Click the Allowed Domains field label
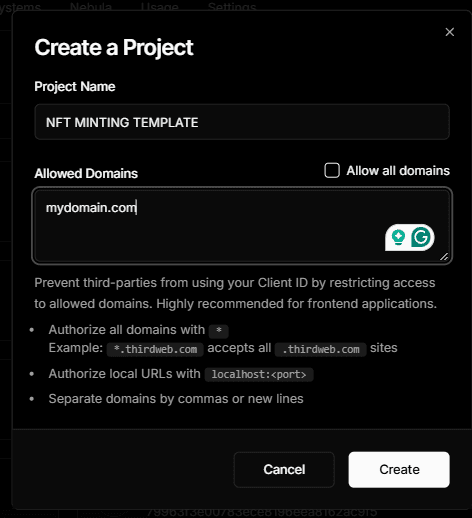Image resolution: width=472 pixels, height=518 pixels. 86,173
